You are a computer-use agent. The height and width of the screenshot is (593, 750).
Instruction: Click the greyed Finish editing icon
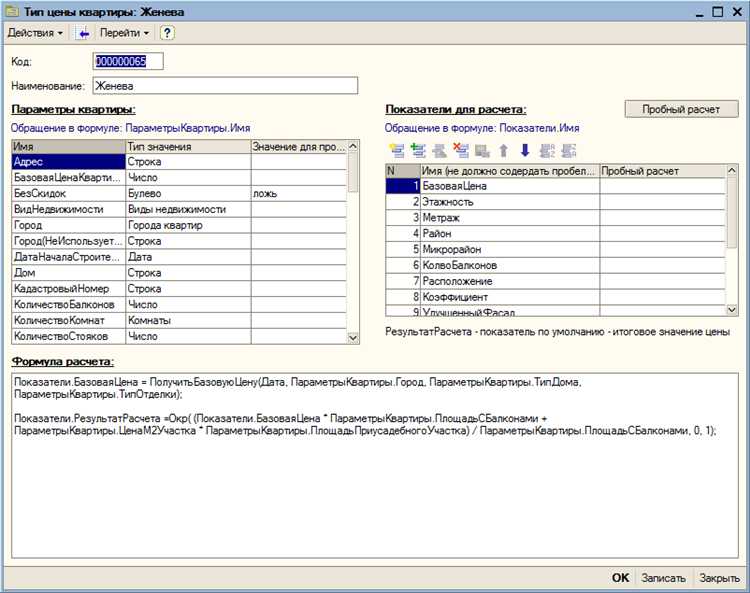pos(482,151)
